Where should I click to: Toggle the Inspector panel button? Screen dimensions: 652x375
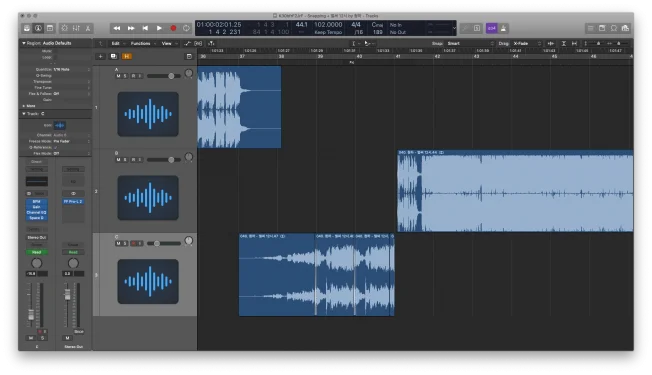point(38,28)
